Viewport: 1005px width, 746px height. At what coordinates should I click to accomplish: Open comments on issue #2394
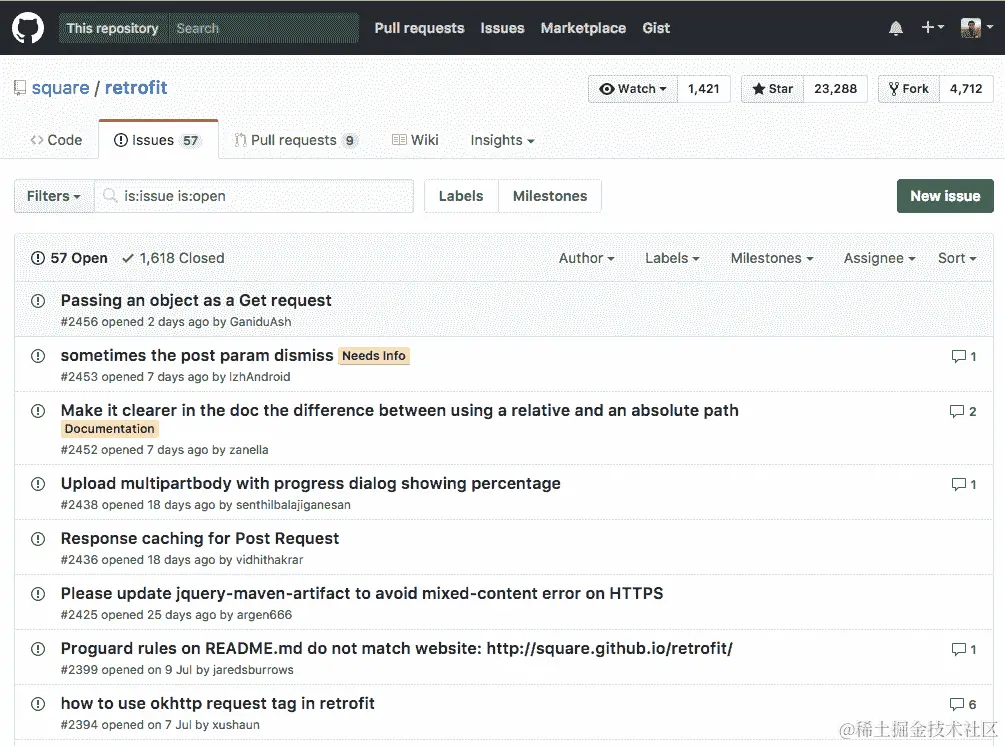pyautogui.click(x=963, y=705)
